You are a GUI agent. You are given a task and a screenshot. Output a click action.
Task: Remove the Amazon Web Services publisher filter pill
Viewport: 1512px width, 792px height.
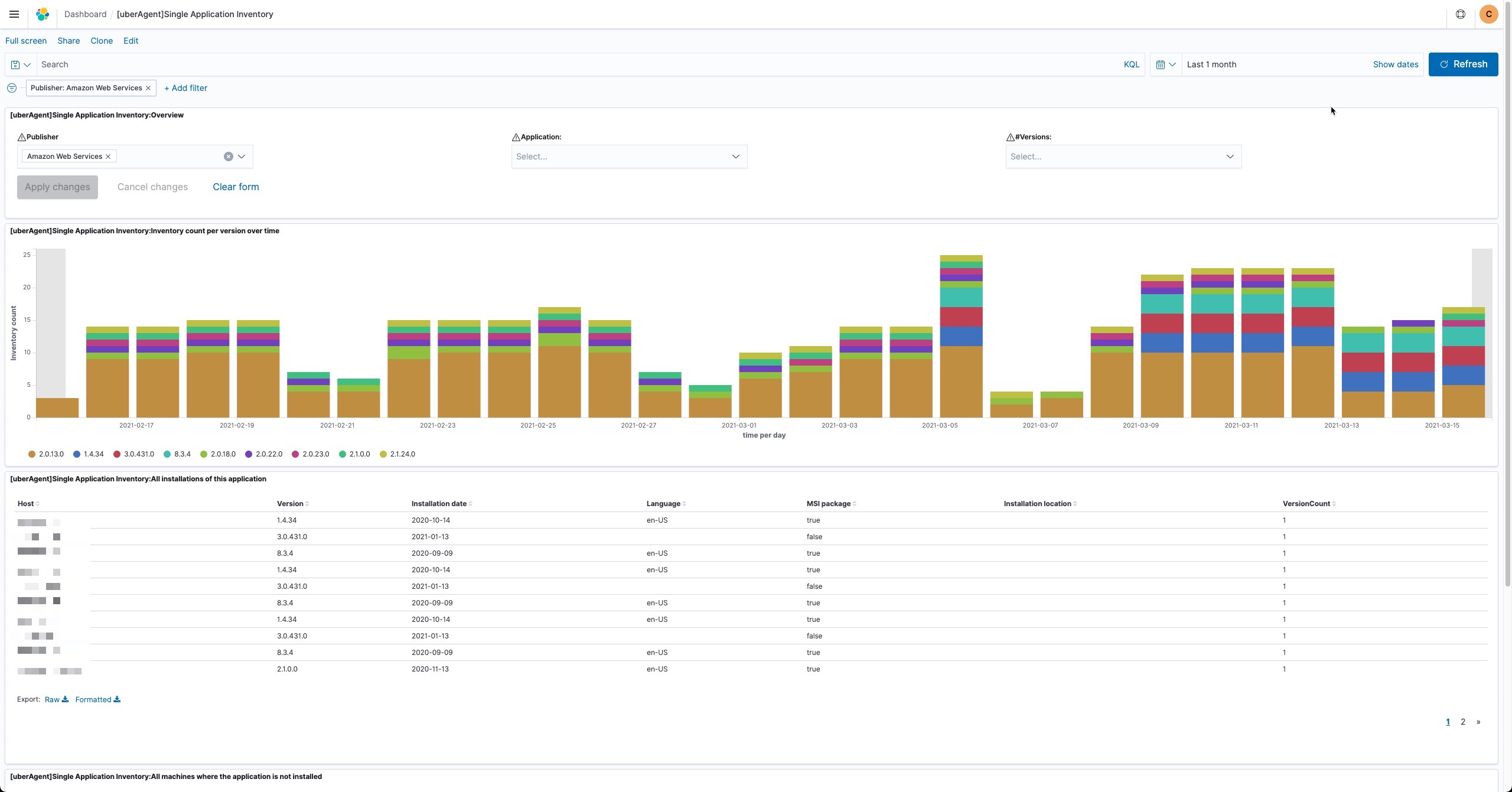148,88
